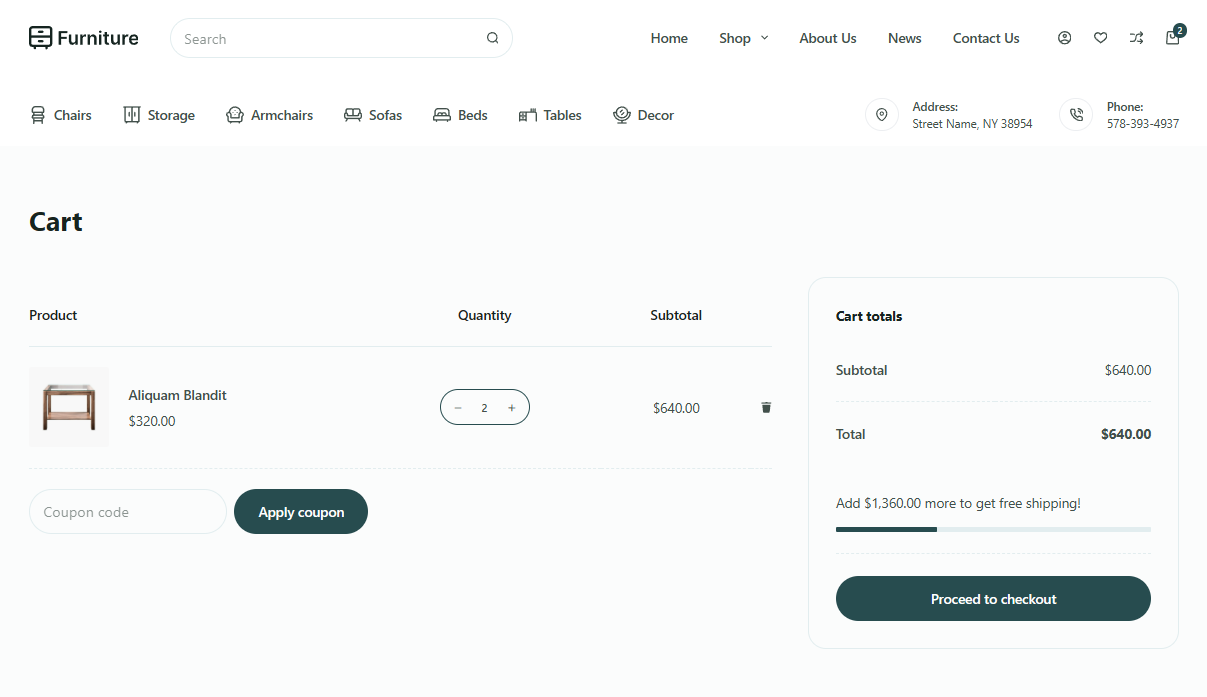
Task: Click the phone call icon
Action: tap(1076, 115)
